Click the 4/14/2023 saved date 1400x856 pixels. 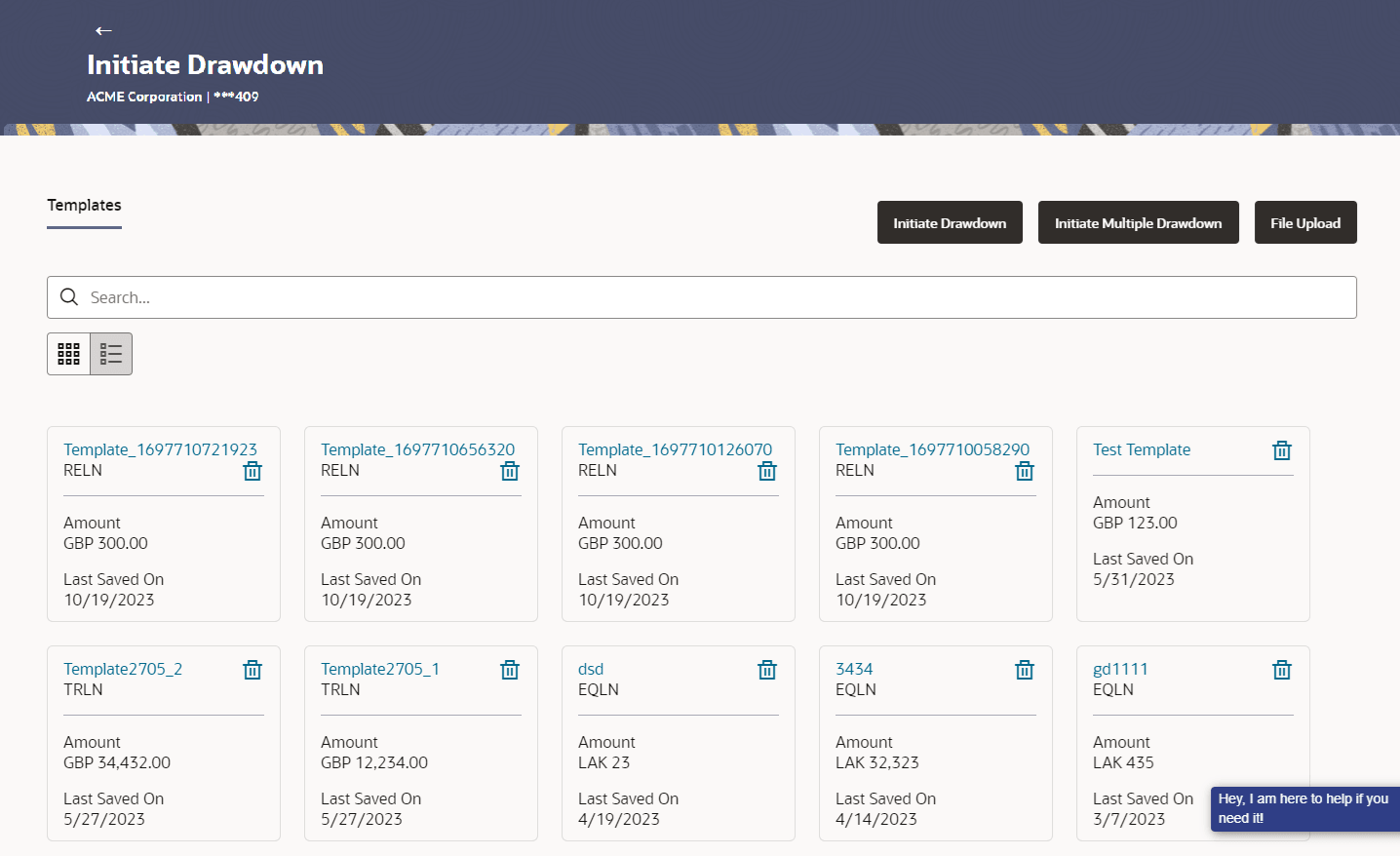tap(876, 819)
